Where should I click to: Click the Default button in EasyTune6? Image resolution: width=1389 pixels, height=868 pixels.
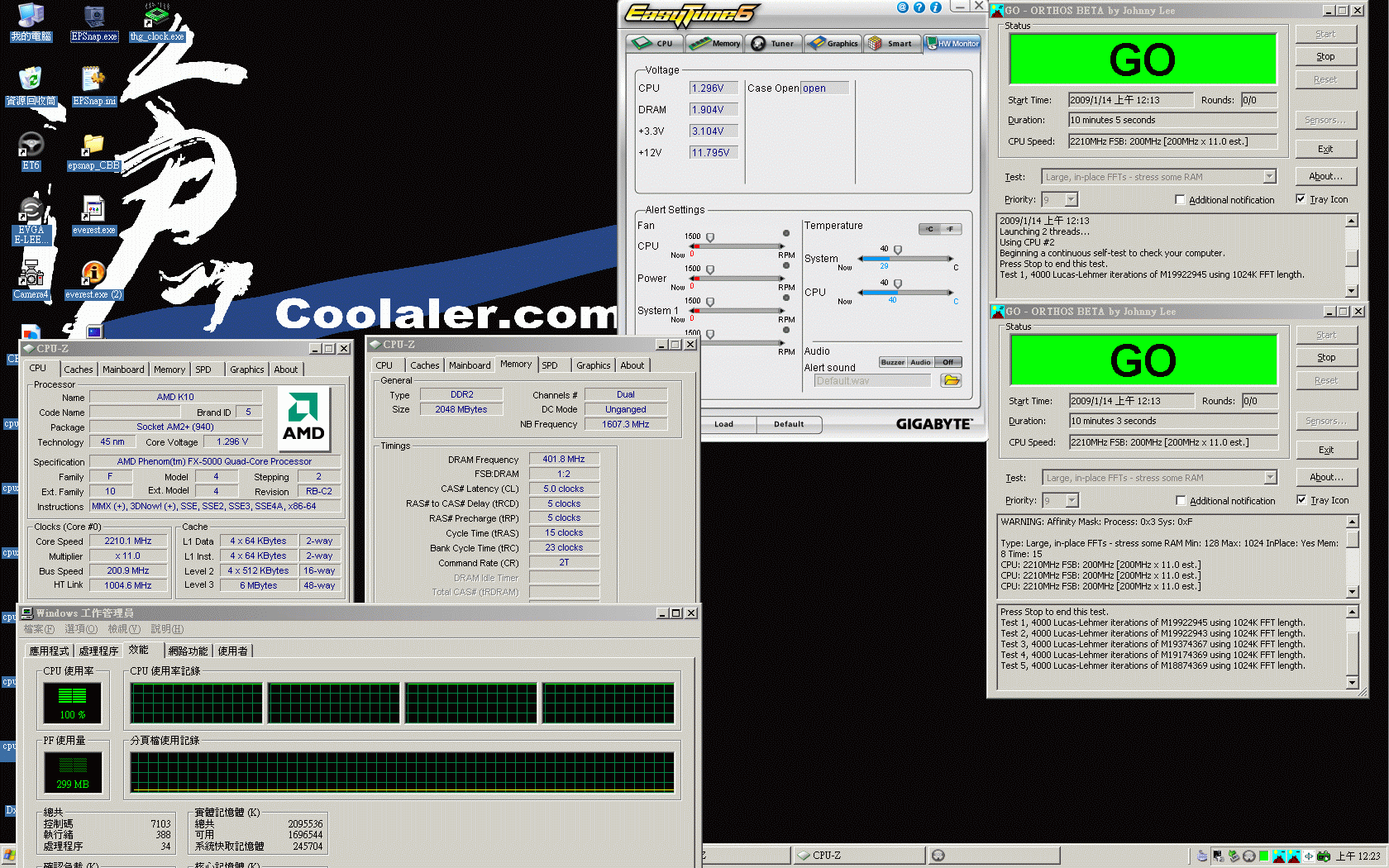[x=789, y=424]
